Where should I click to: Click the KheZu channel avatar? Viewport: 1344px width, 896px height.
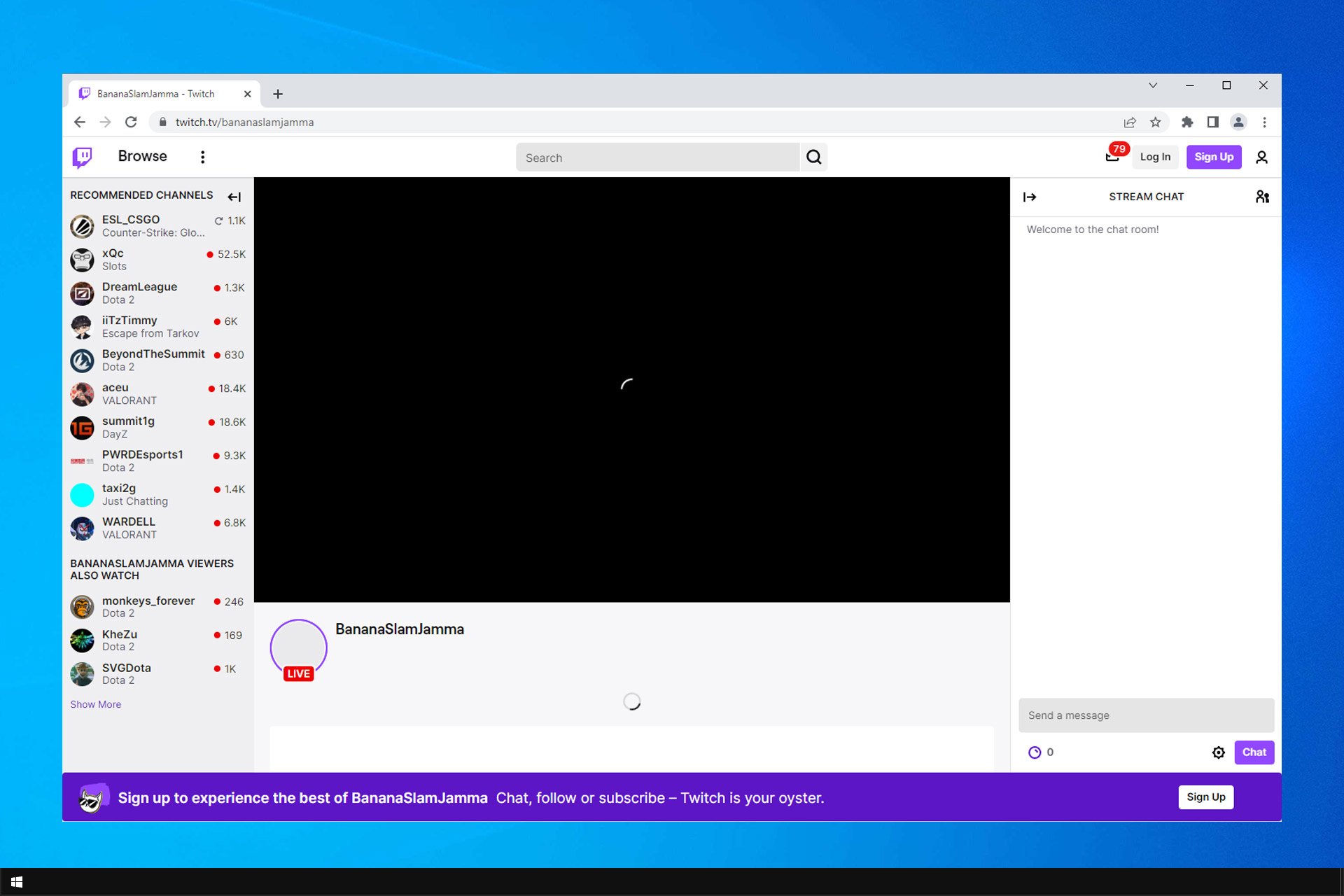click(x=82, y=640)
